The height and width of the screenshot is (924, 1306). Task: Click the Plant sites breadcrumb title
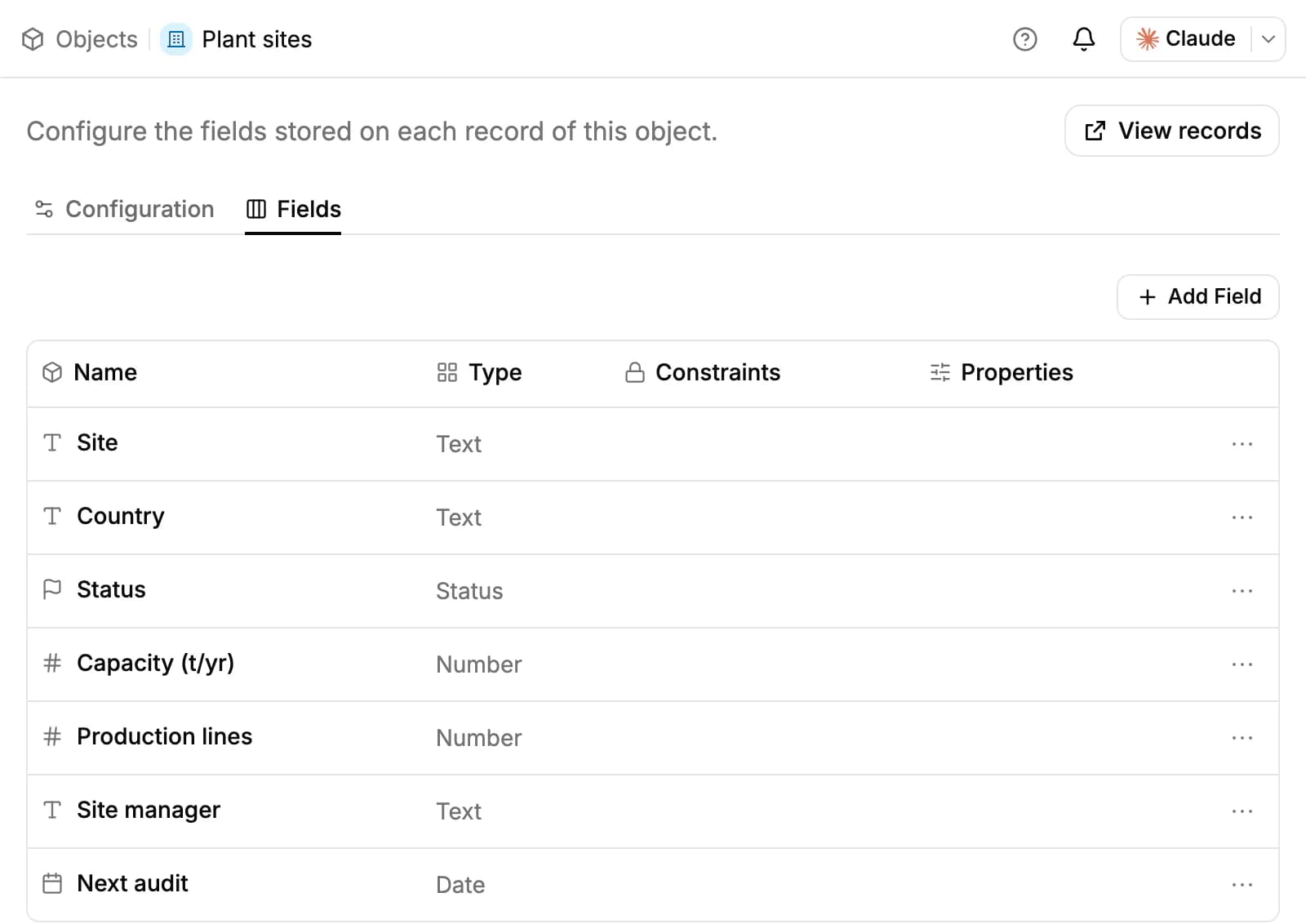257,39
